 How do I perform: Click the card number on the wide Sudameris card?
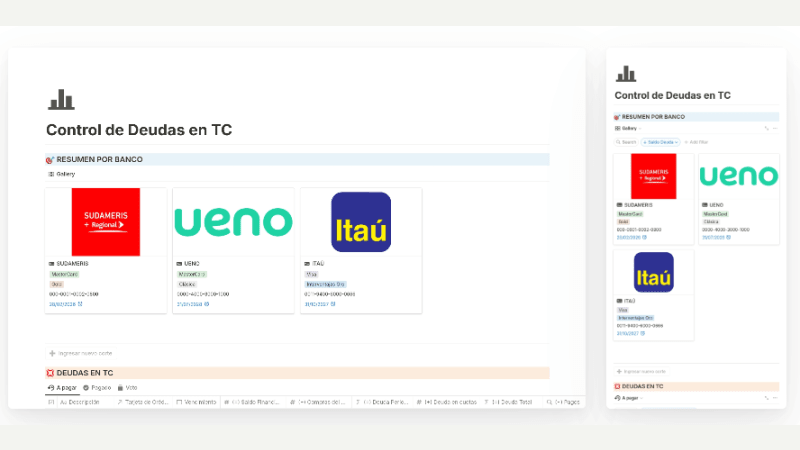(74, 294)
